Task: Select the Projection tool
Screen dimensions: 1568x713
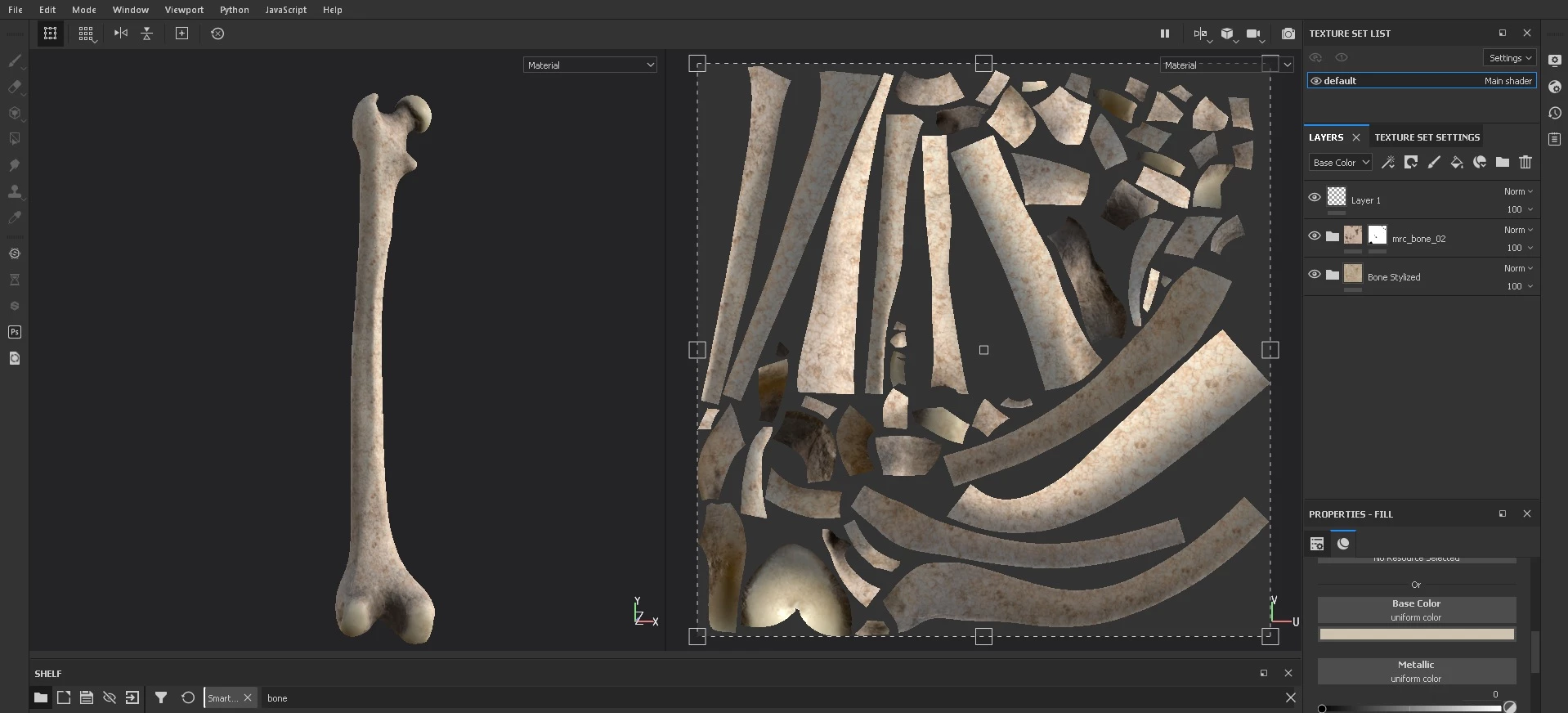Action: (x=14, y=113)
